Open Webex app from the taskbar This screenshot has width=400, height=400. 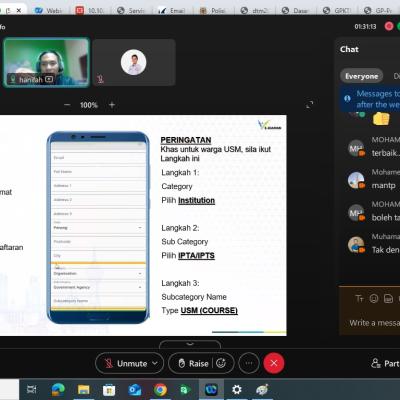211,389
